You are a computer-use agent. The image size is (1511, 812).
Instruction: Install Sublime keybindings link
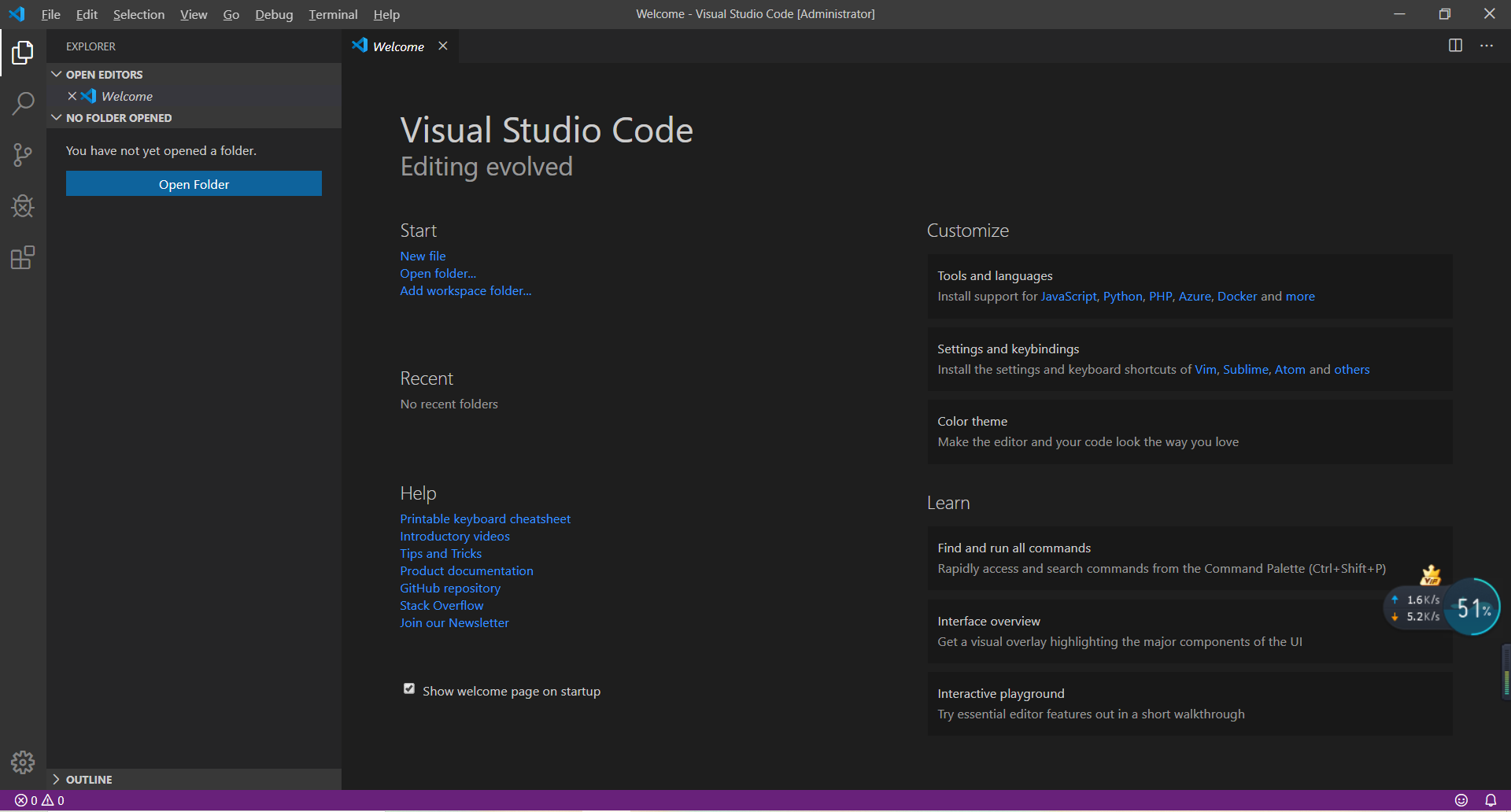click(x=1245, y=369)
